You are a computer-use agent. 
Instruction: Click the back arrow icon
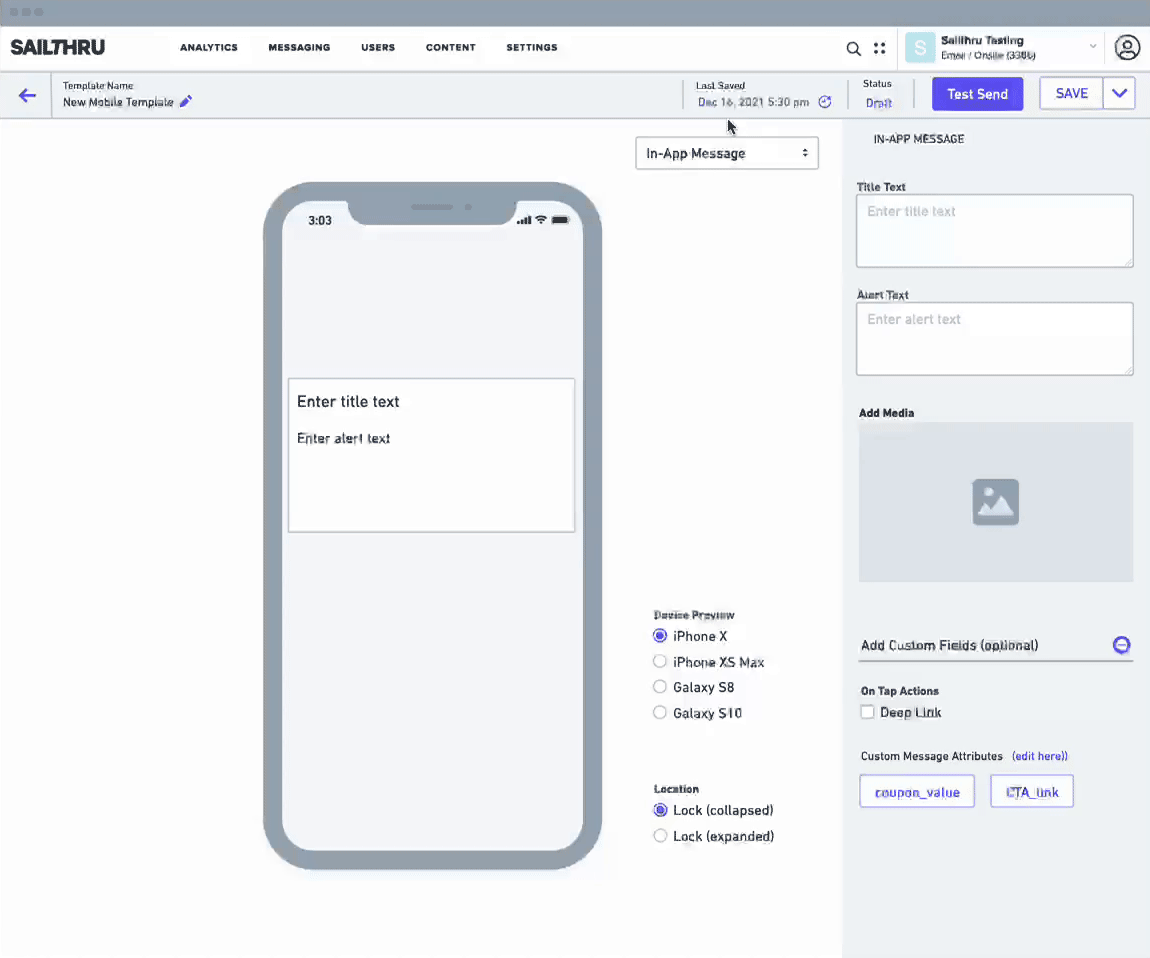click(x=27, y=96)
